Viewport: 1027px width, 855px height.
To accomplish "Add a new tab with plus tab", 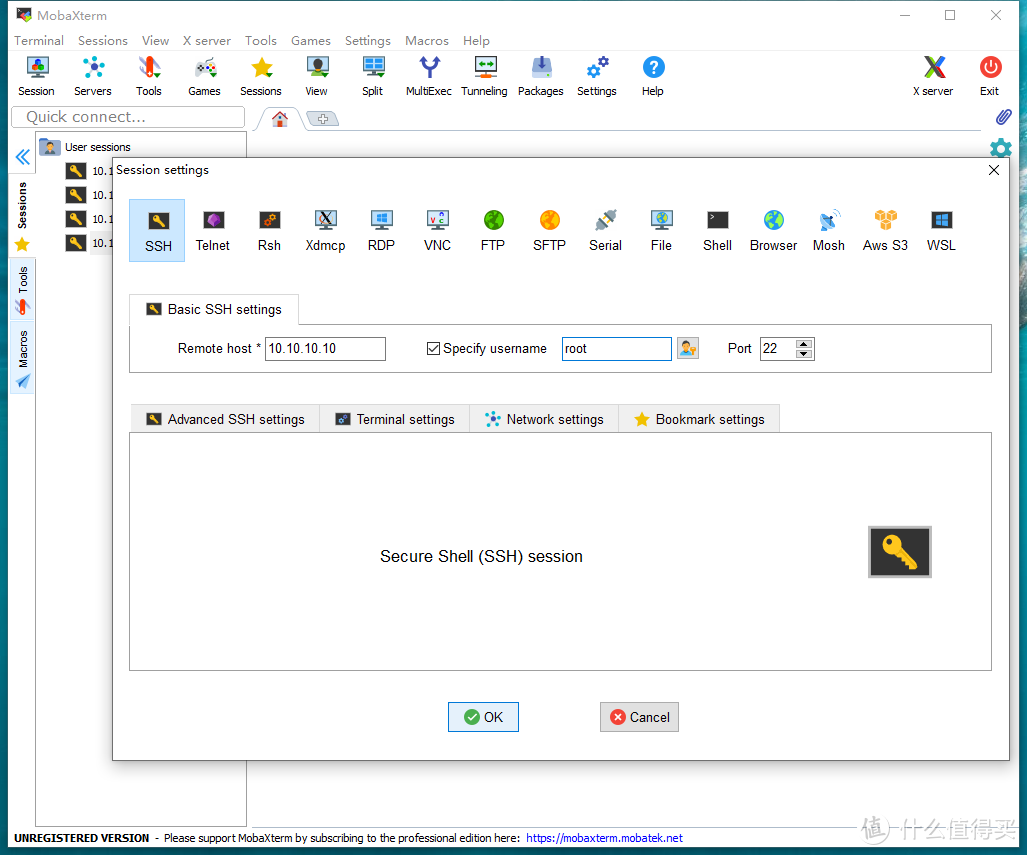I will (x=323, y=119).
